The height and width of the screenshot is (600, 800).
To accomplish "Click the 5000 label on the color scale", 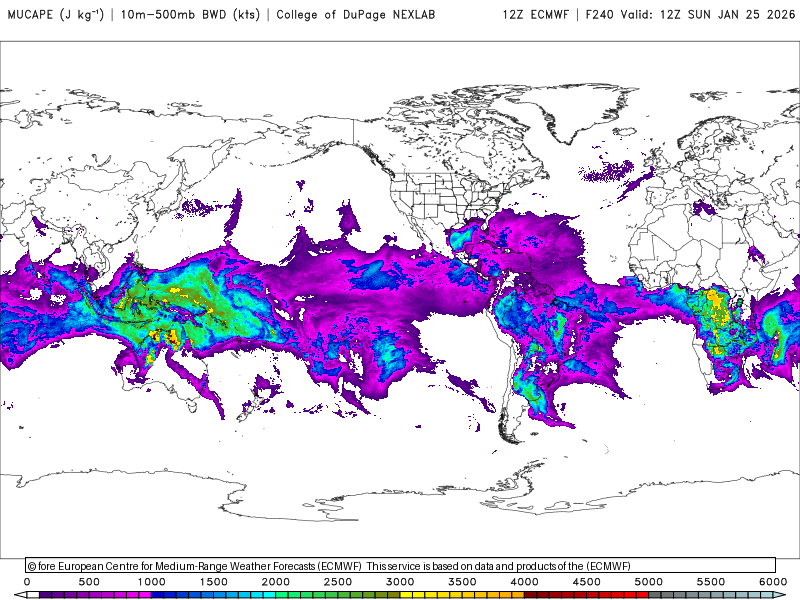I will coord(648,582).
